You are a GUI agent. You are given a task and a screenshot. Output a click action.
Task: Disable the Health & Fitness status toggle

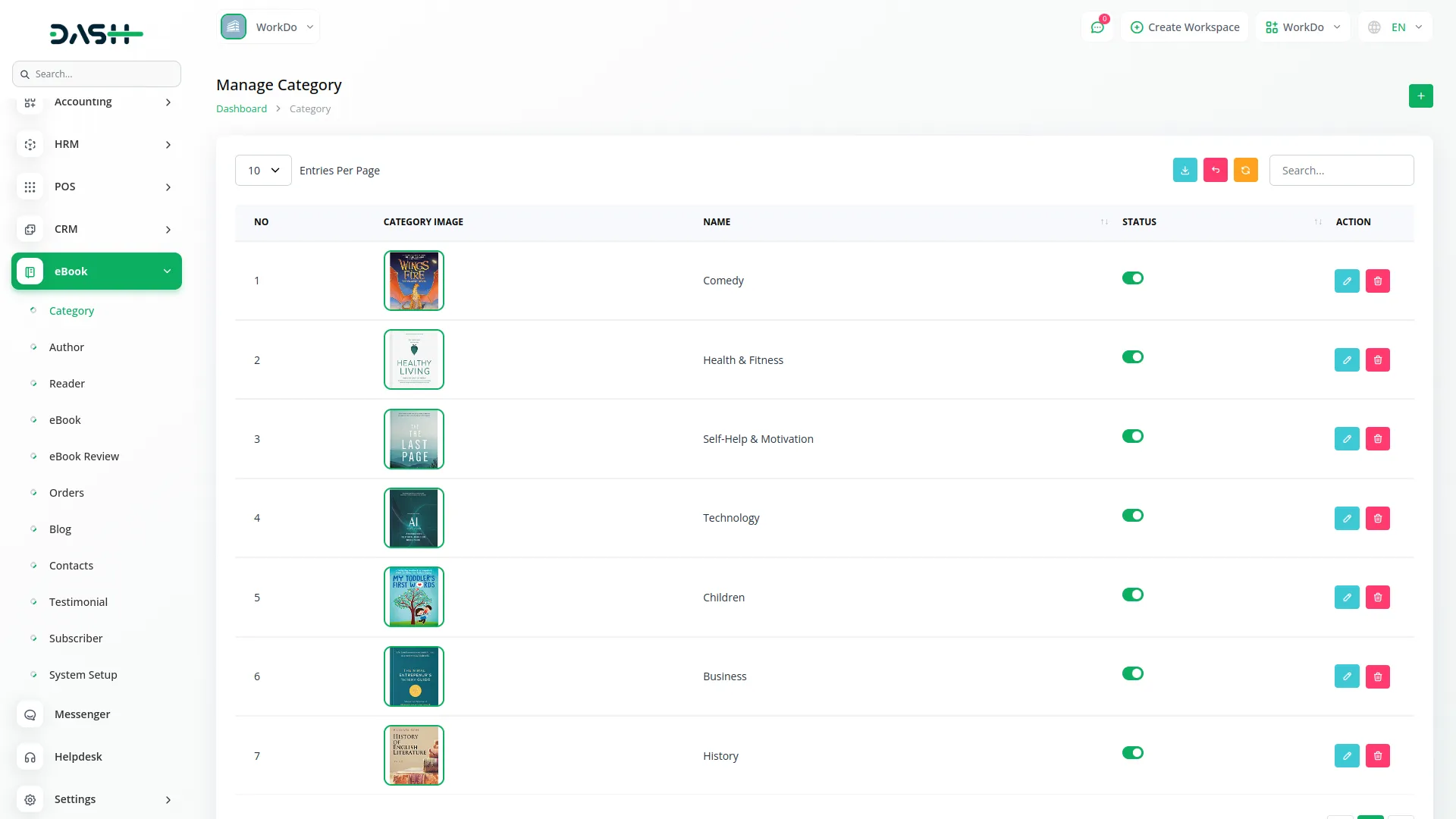click(x=1132, y=357)
